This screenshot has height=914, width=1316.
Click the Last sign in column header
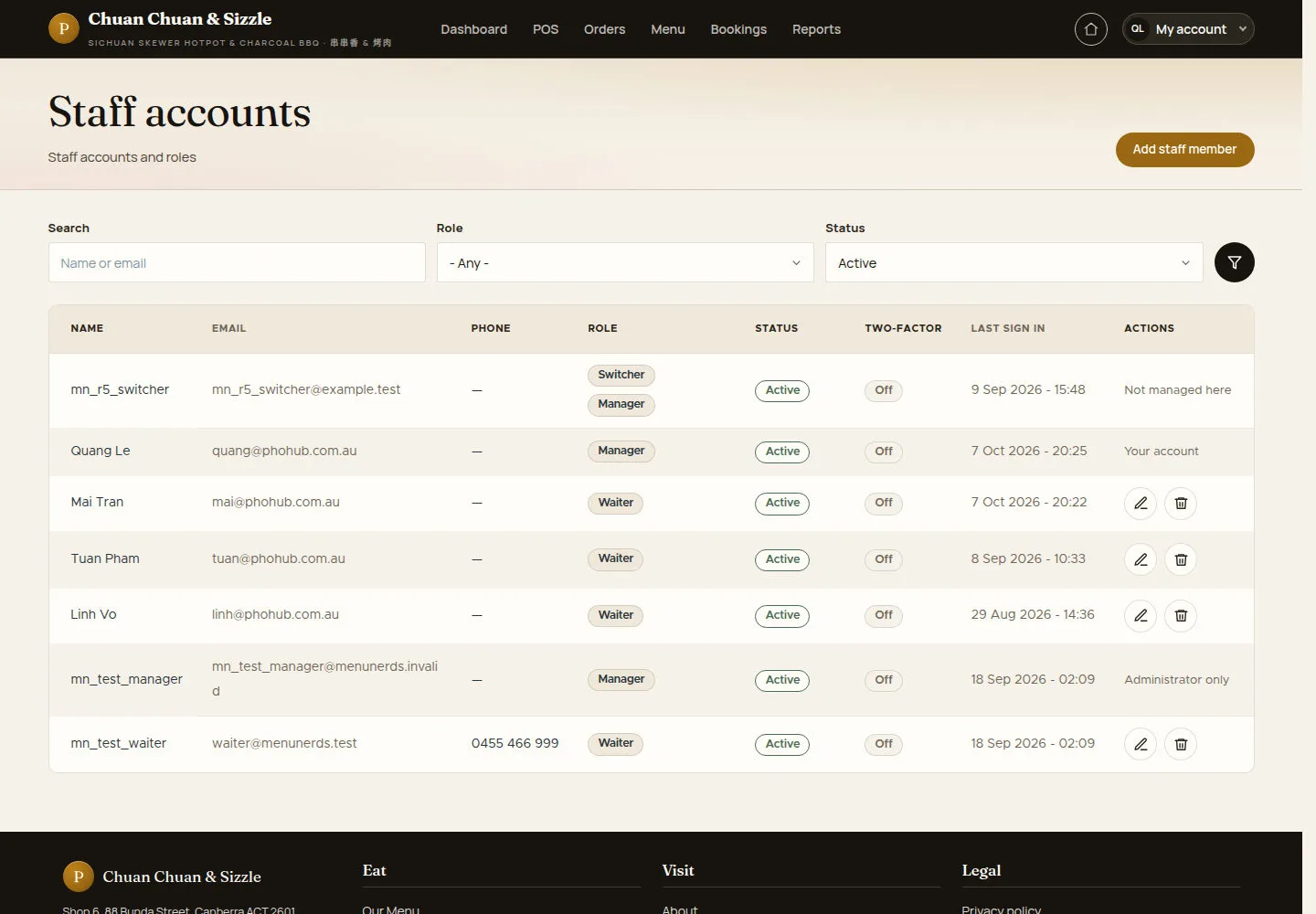(x=1007, y=328)
